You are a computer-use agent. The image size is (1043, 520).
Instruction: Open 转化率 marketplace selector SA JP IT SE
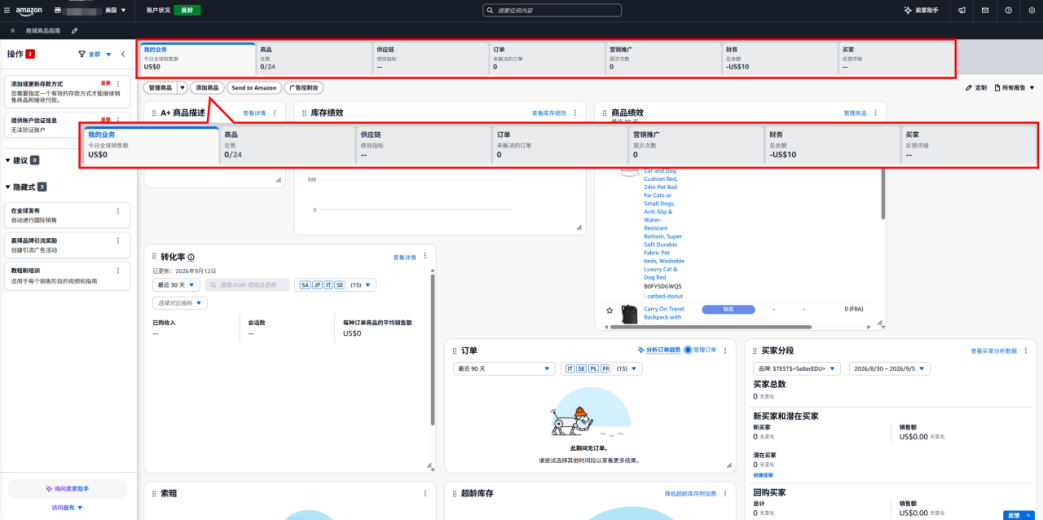pos(336,285)
